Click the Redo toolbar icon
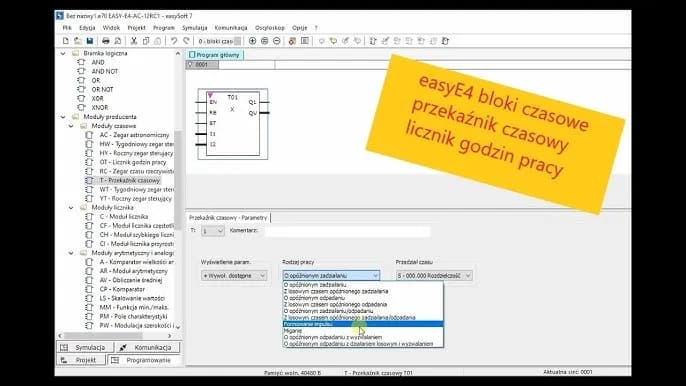Viewport: 686px width, 386px height. click(x=186, y=41)
